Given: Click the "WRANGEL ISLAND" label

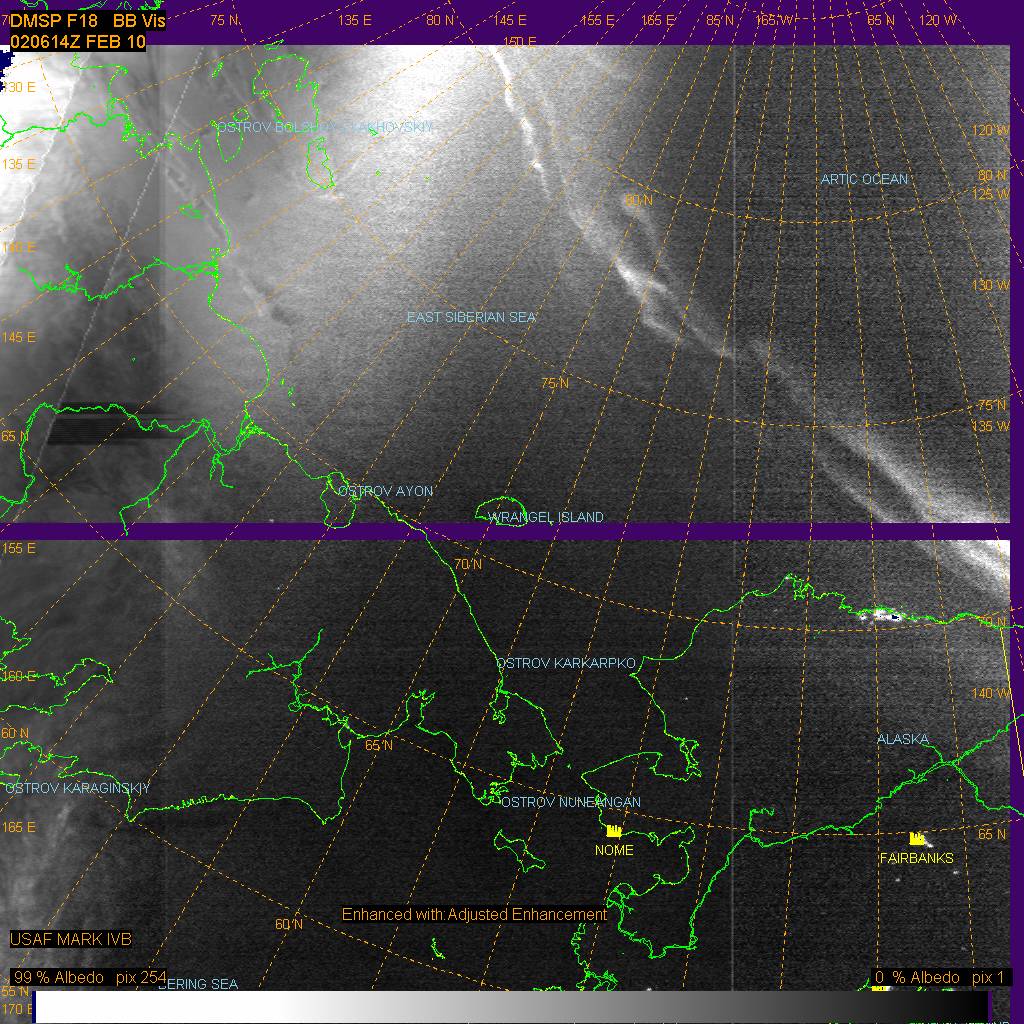Looking at the screenshot, I should coord(546,517).
